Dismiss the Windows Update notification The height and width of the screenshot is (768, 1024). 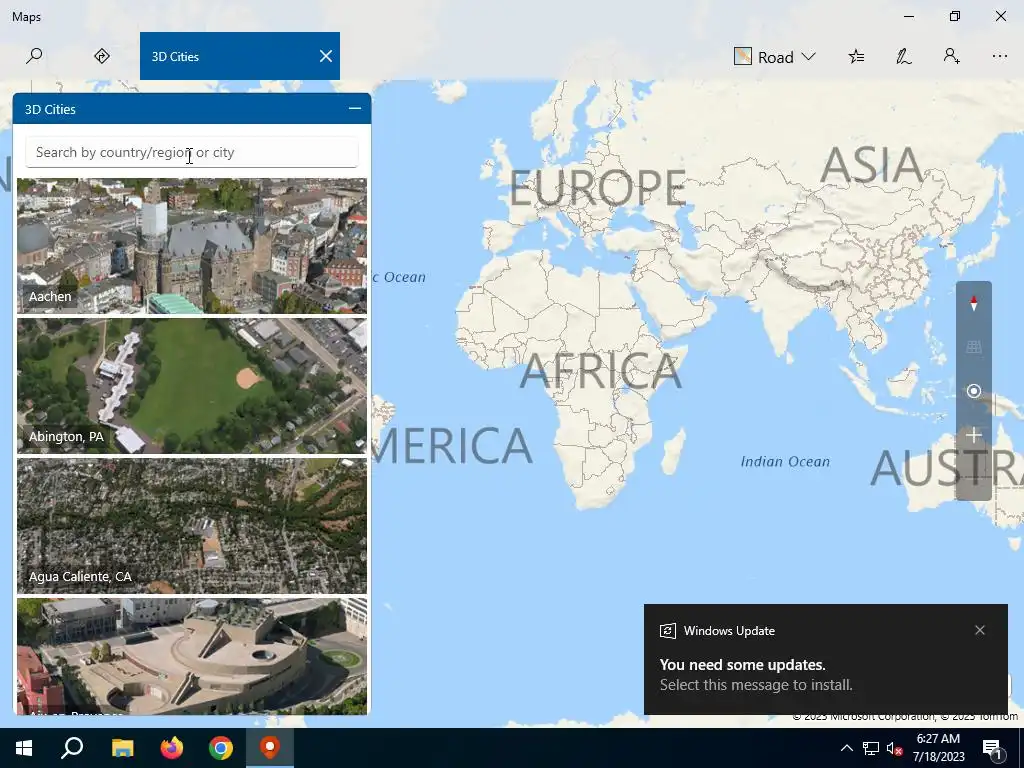pyautogui.click(x=980, y=630)
